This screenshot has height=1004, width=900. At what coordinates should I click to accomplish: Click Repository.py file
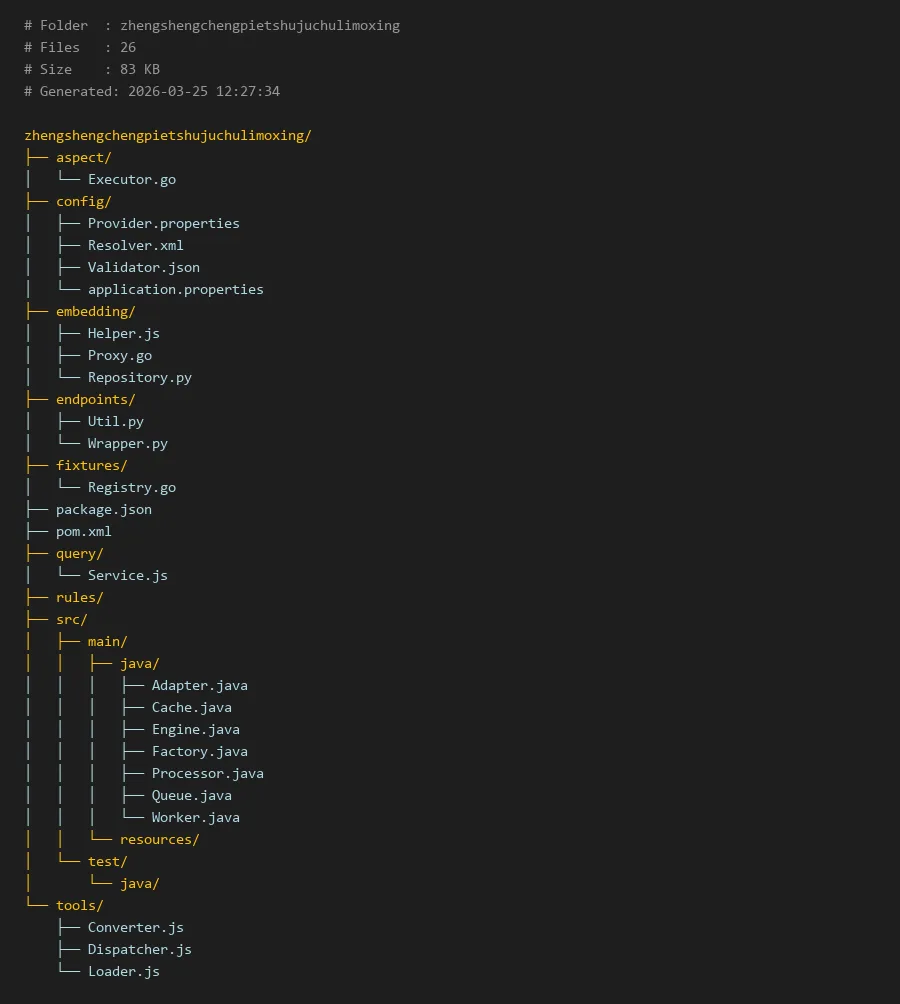(x=139, y=377)
